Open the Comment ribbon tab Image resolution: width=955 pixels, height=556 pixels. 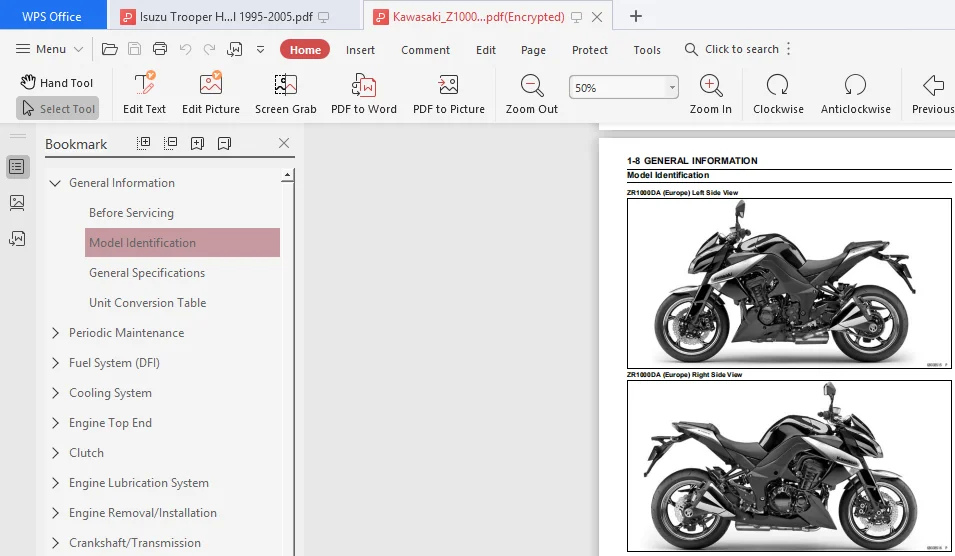pyautogui.click(x=425, y=50)
